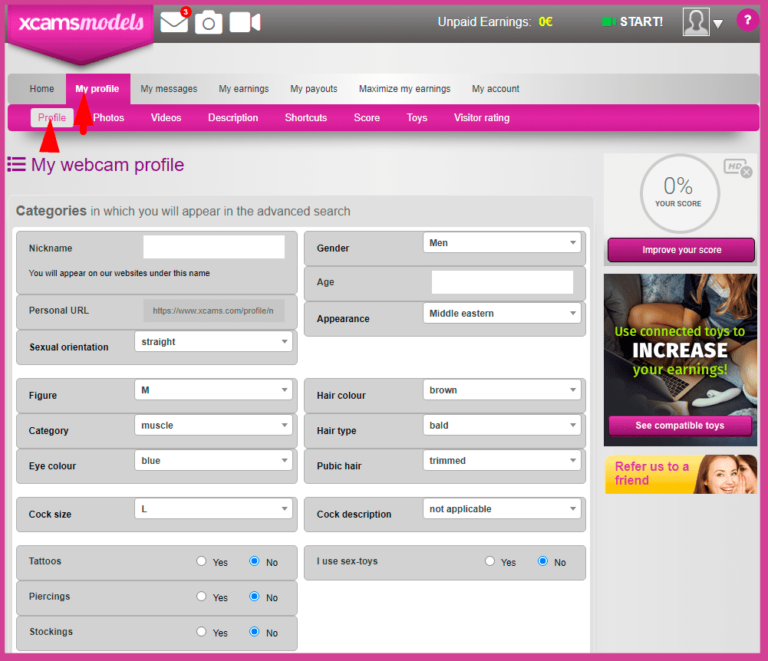Click Improve your score button
Viewport: 768px width, 661px height.
click(x=681, y=250)
